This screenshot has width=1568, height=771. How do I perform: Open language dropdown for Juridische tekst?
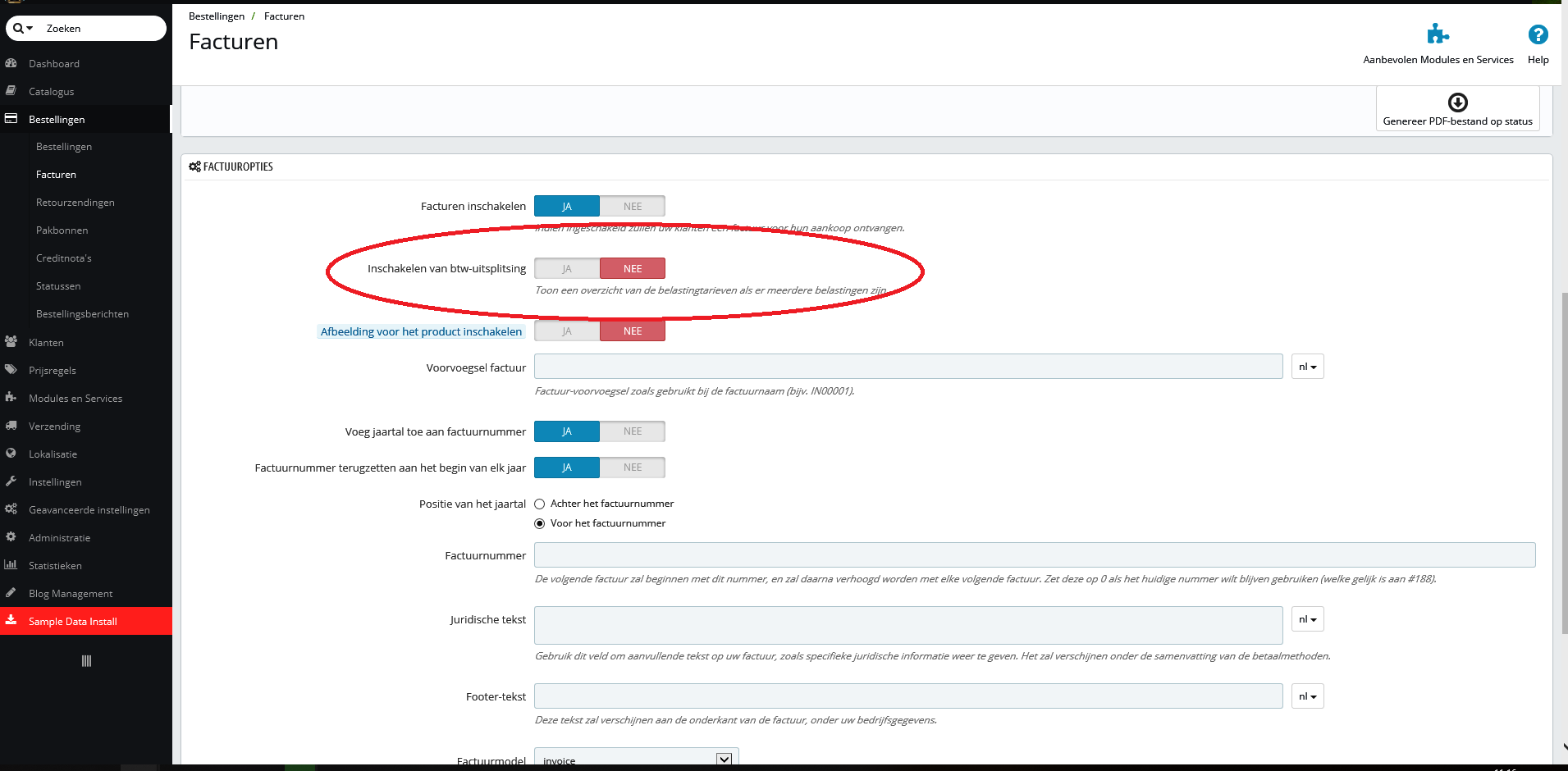click(1308, 619)
